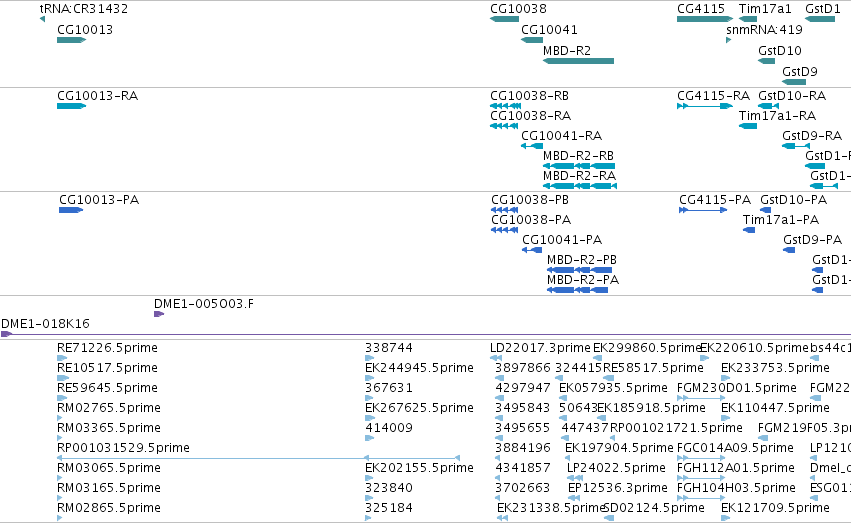Open the 367631 EST label
Viewport: 851px width, 523px height.
389,388
